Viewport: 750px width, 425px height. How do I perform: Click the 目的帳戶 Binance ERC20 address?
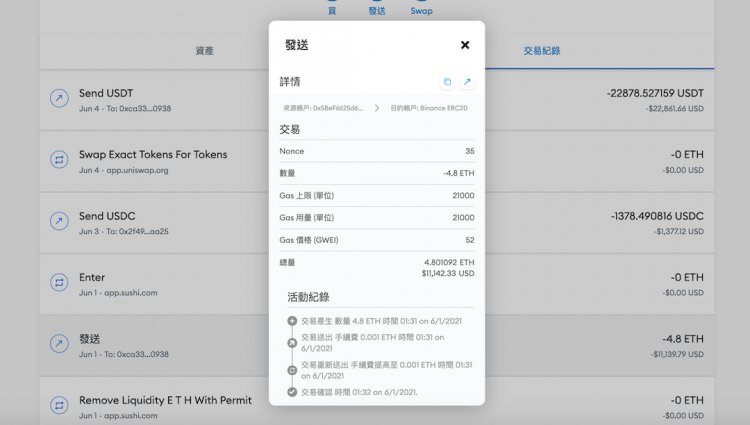click(x=429, y=108)
